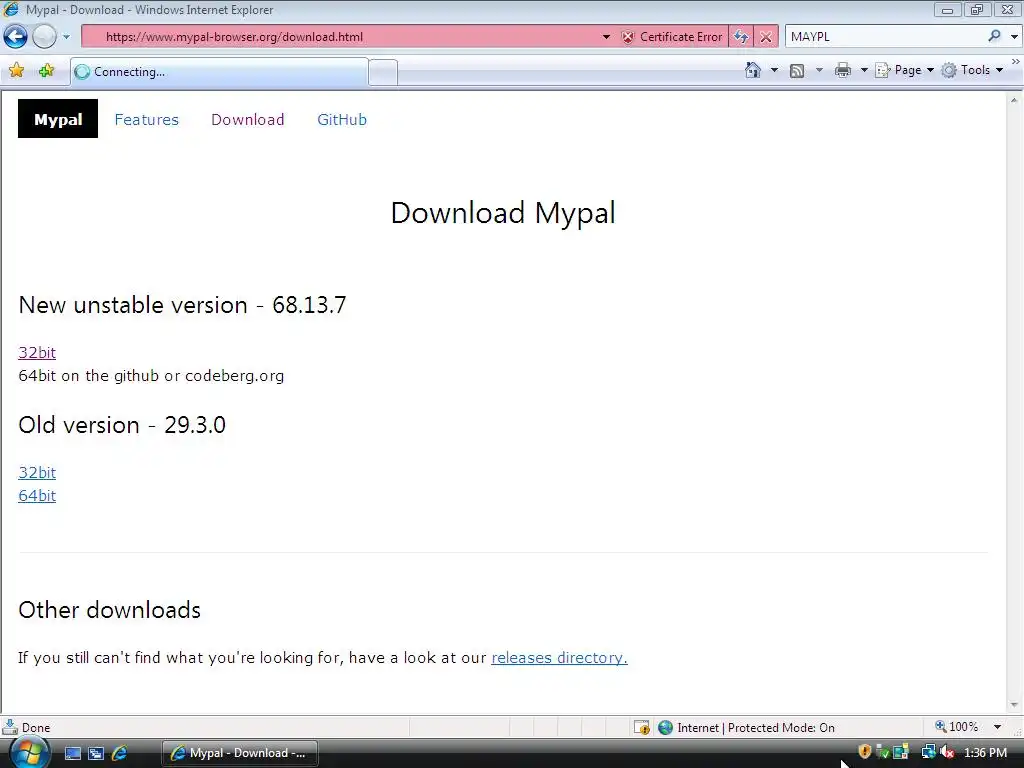Expand the address bar history dropdown
This screenshot has width=1024, height=768.
click(606, 37)
